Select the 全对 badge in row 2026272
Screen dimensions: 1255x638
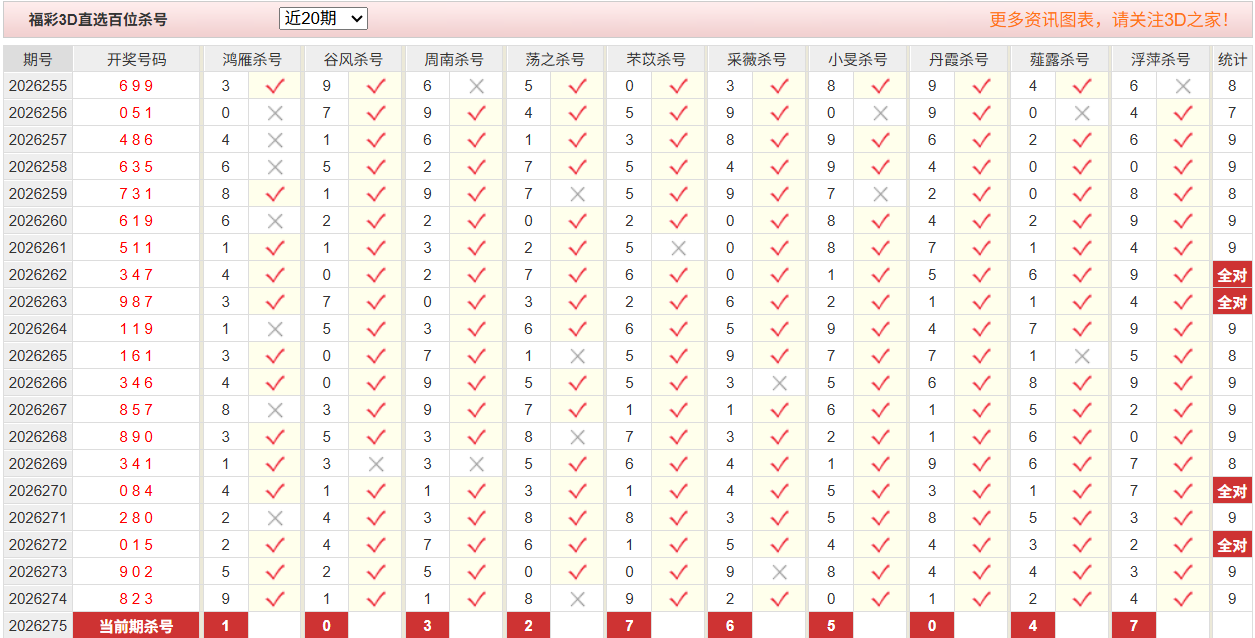tap(1232, 545)
